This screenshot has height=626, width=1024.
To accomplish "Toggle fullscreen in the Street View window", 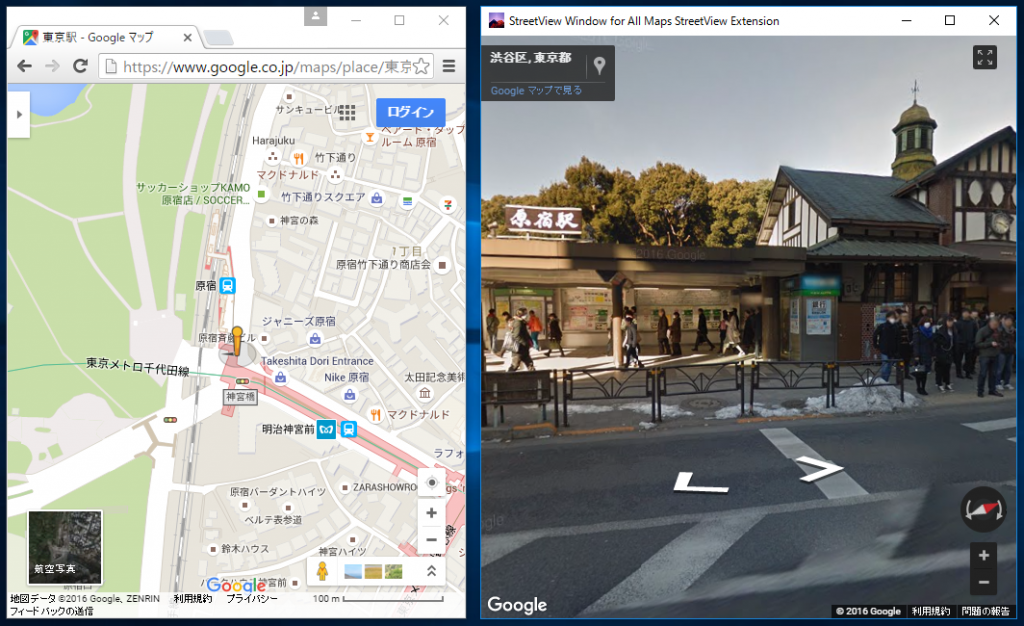I will tap(984, 58).
